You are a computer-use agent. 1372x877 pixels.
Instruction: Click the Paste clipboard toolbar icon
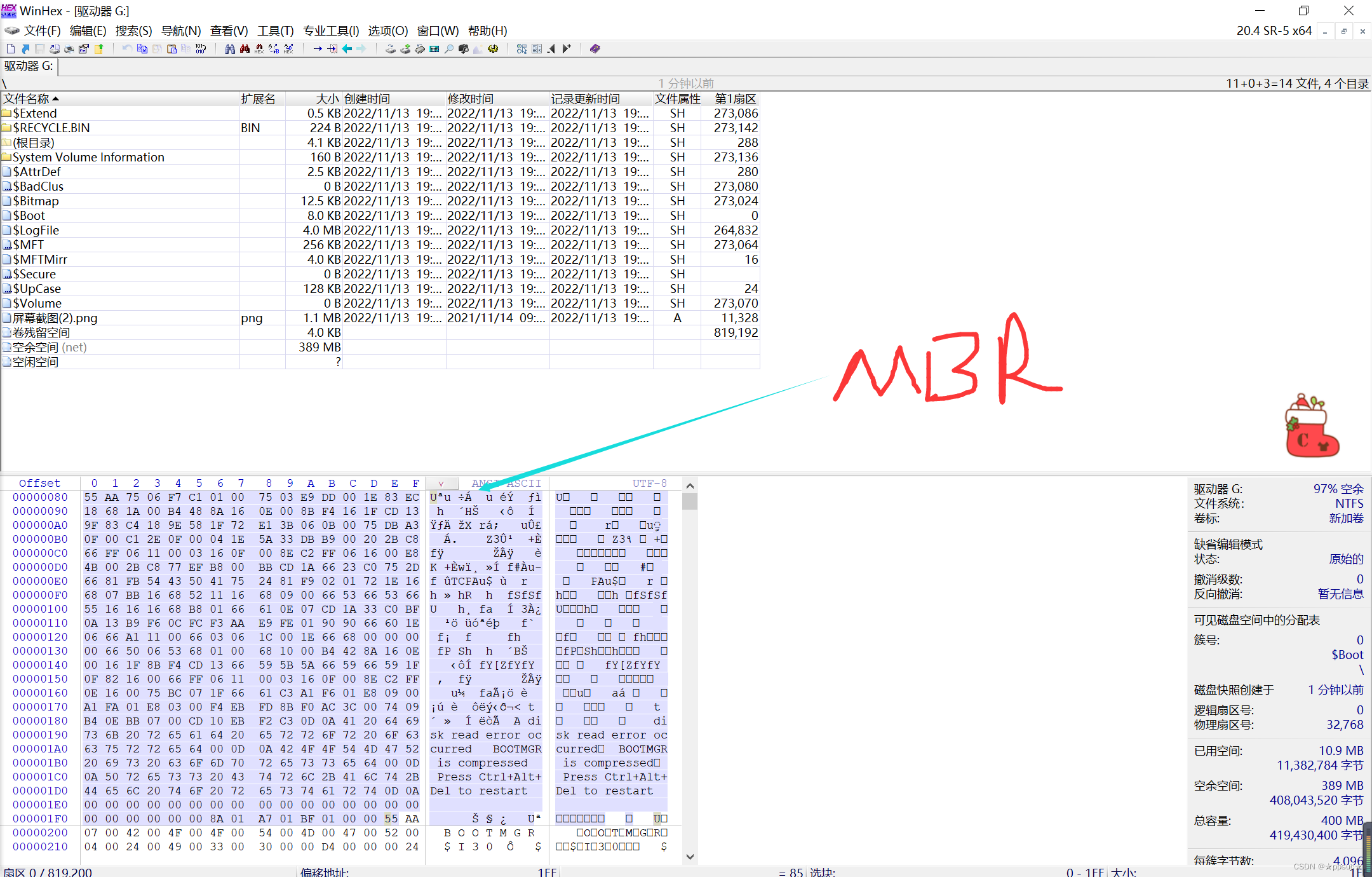171,49
